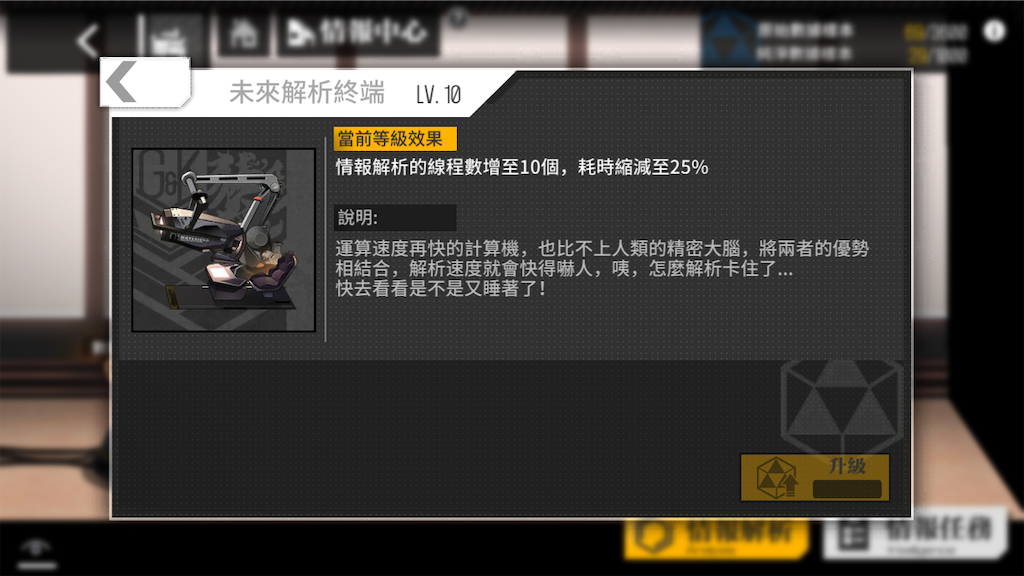Click the LV. 10 level indicator

(438, 95)
